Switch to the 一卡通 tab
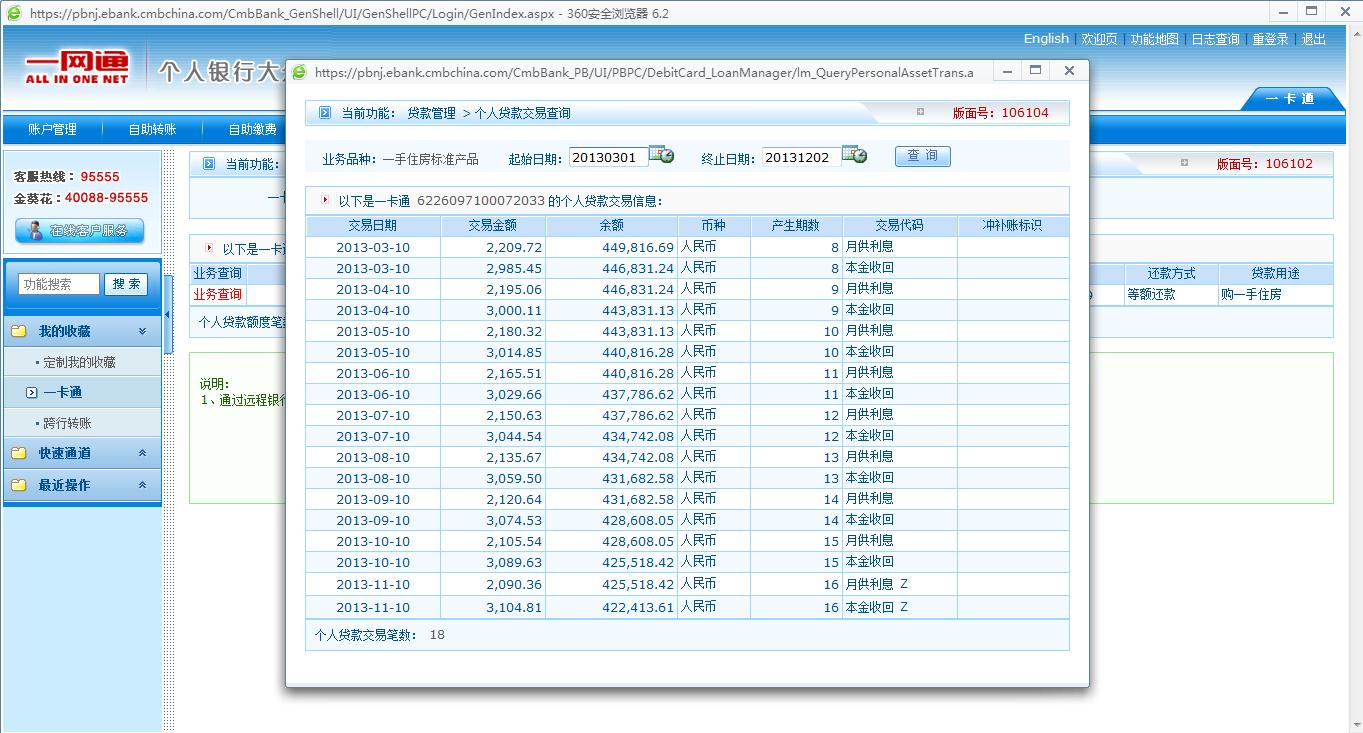Viewport: 1363px width, 733px height. (1289, 98)
